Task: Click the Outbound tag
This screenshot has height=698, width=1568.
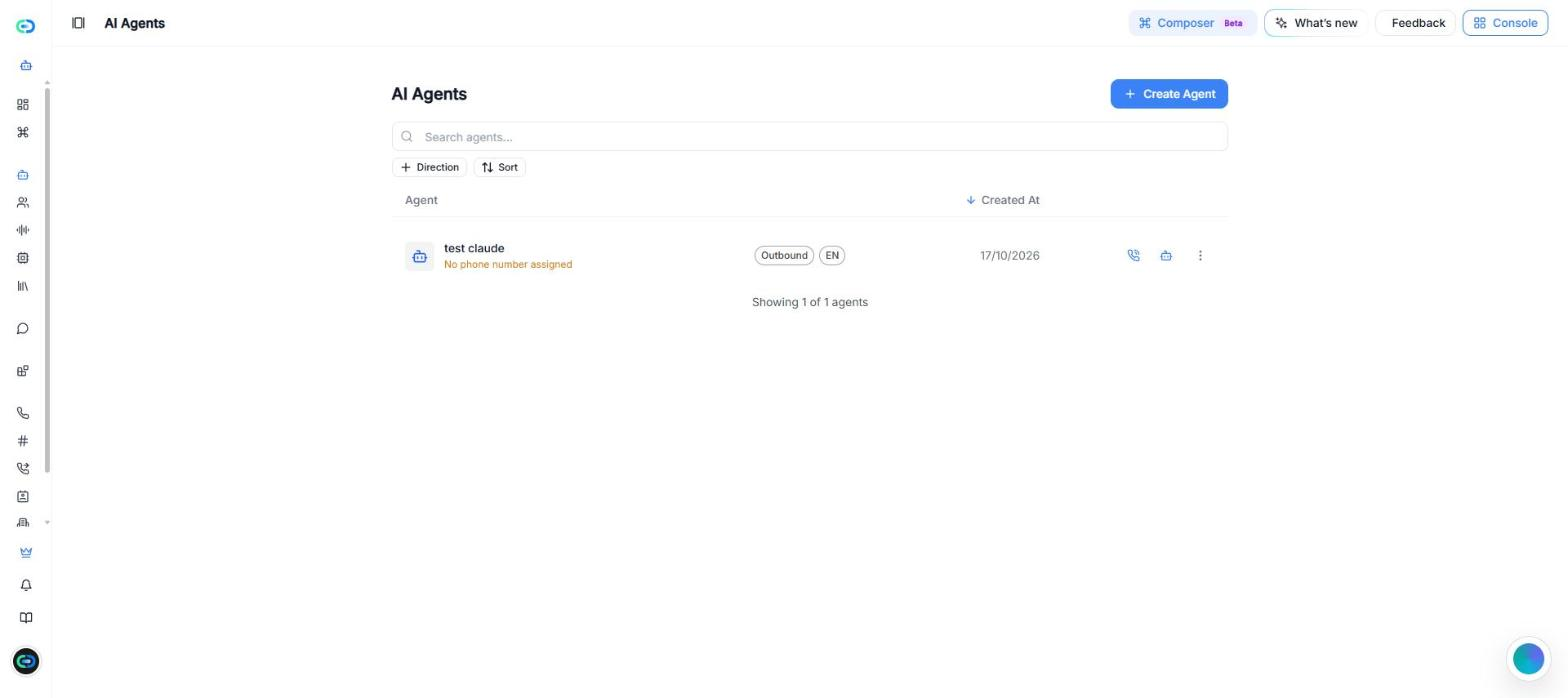Action: point(784,256)
